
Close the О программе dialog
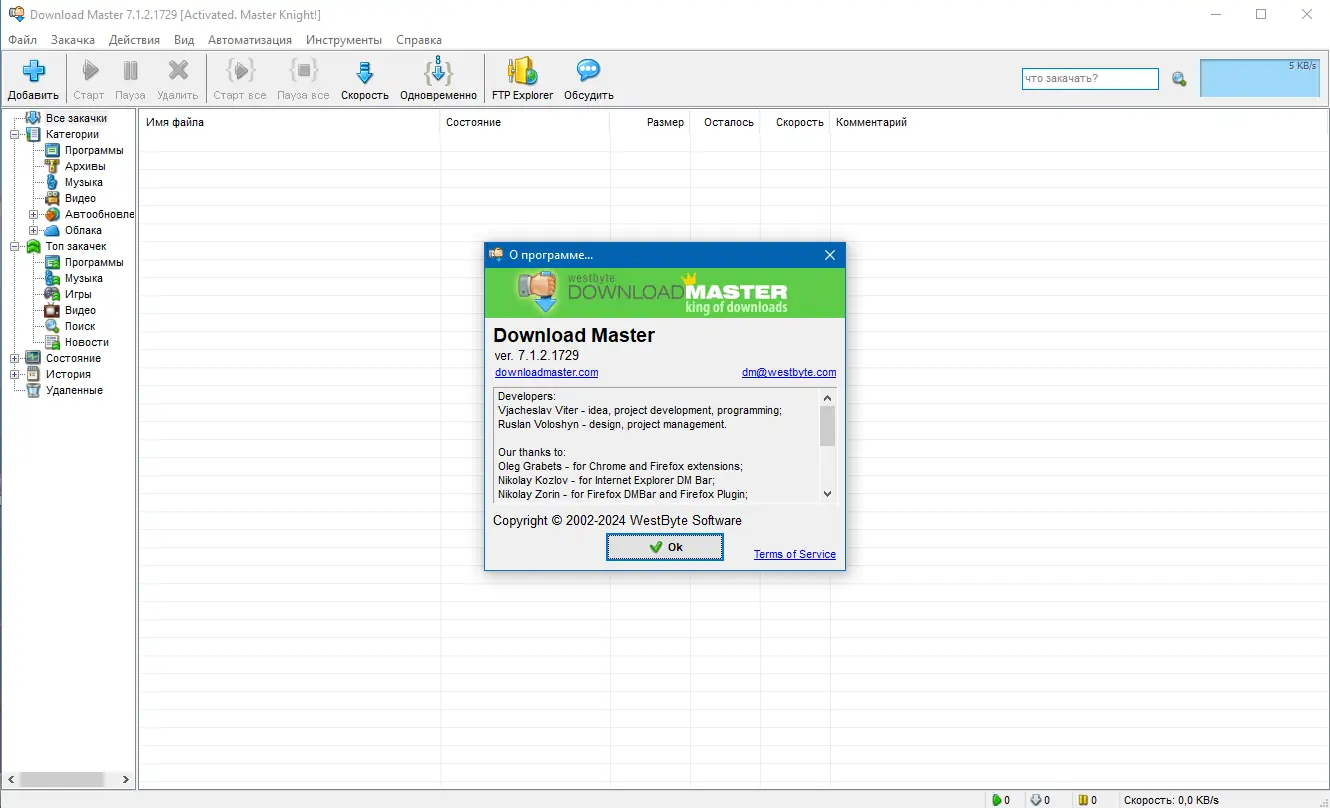830,255
